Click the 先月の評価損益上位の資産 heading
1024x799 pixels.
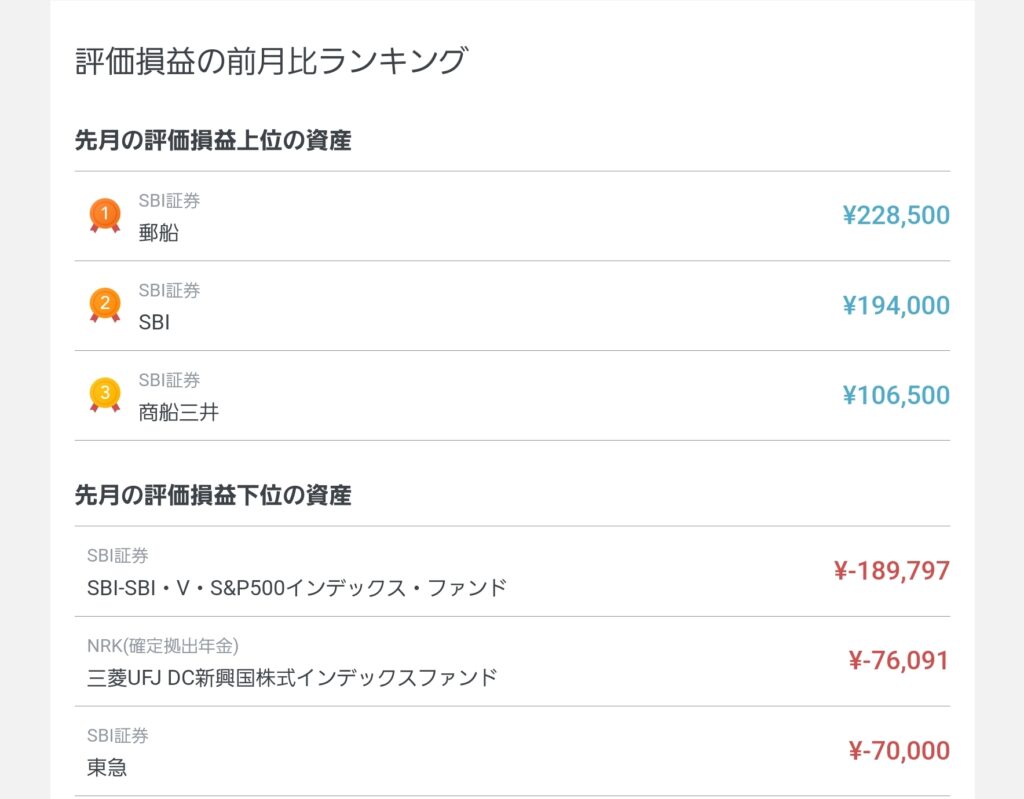coord(213,140)
